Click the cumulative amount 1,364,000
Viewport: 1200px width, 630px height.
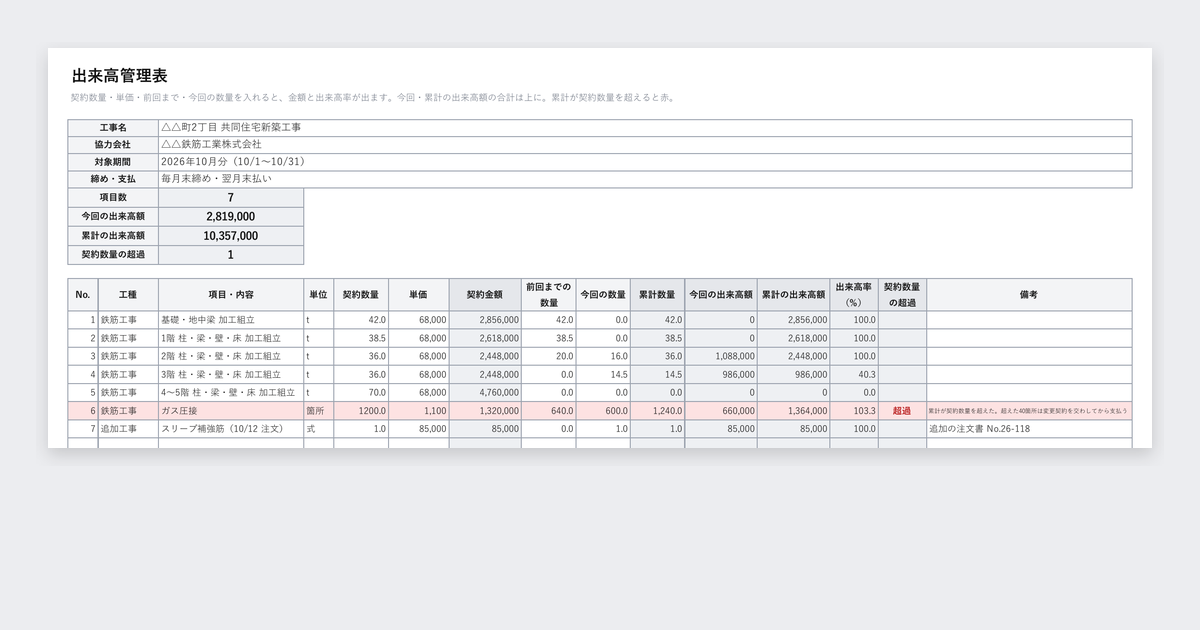coord(793,410)
